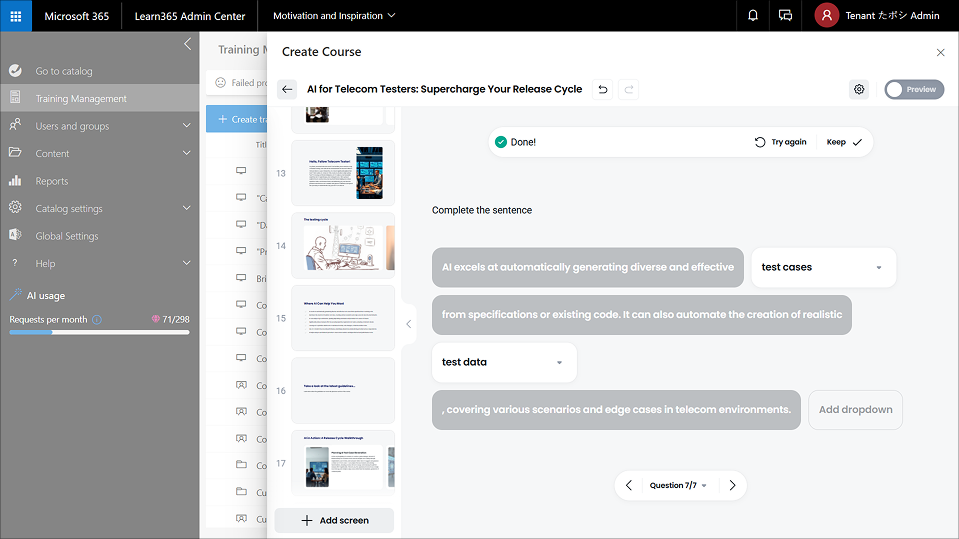Open the chat feedback icon
This screenshot has height=539, width=959.
[x=785, y=16]
